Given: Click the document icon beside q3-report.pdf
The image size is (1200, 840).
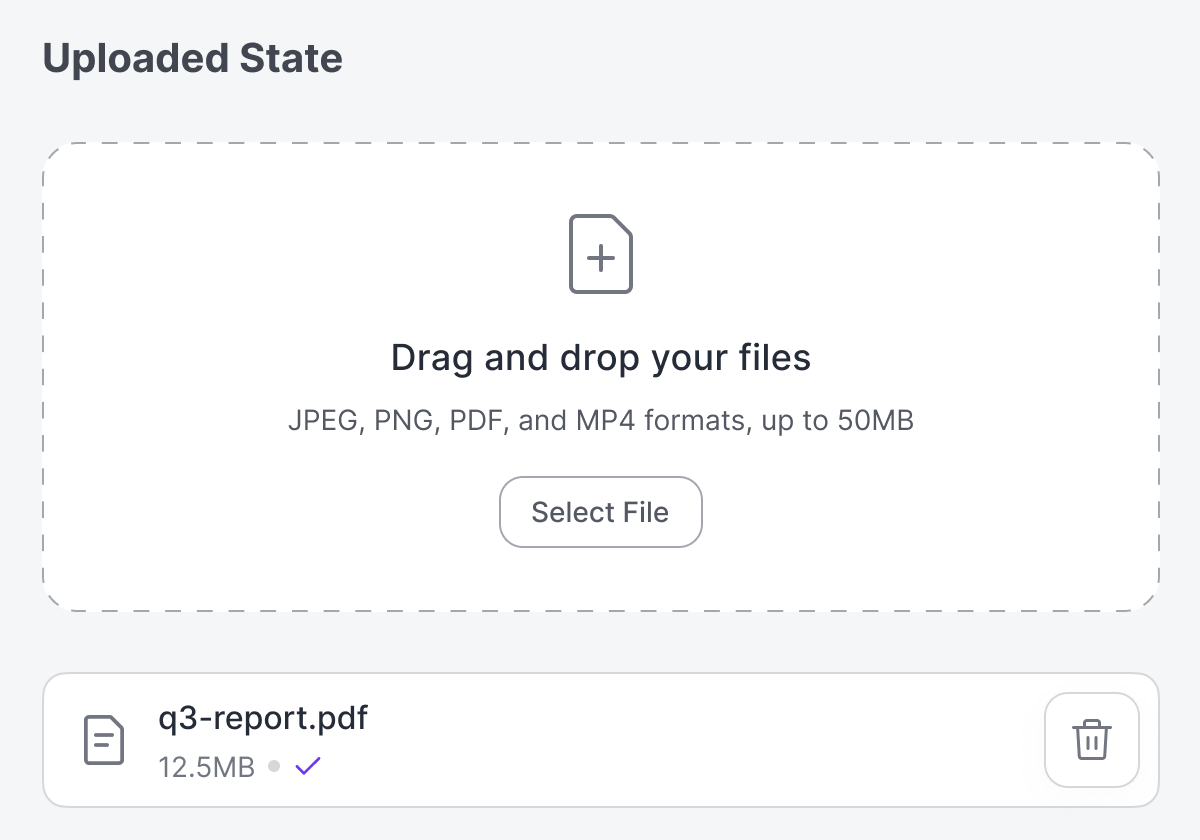Looking at the screenshot, I should [103, 740].
